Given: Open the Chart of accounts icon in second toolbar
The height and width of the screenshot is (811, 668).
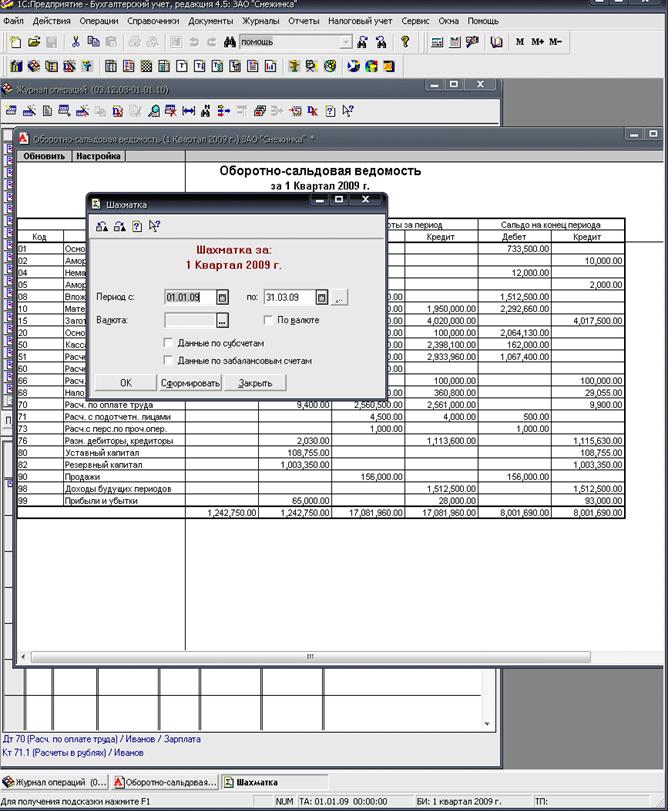Looking at the screenshot, I should pyautogui.click(x=16, y=66).
